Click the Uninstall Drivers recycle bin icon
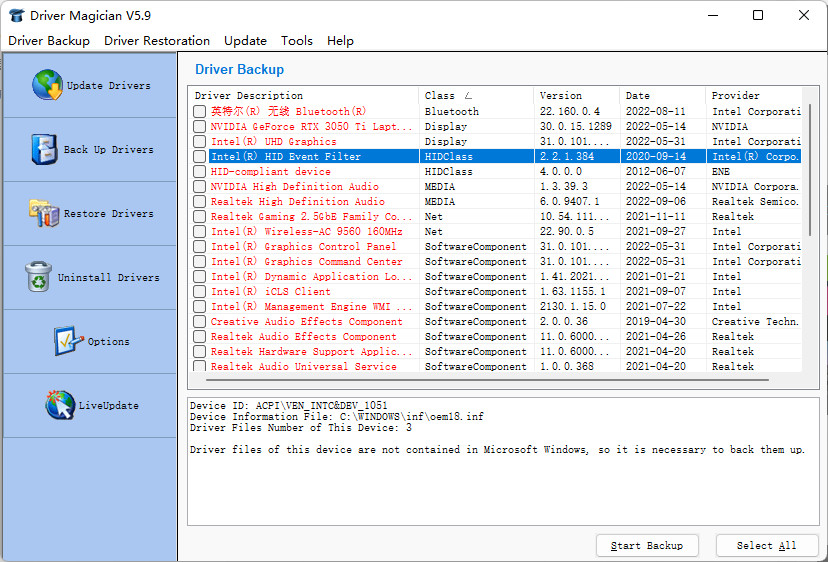 [x=39, y=277]
